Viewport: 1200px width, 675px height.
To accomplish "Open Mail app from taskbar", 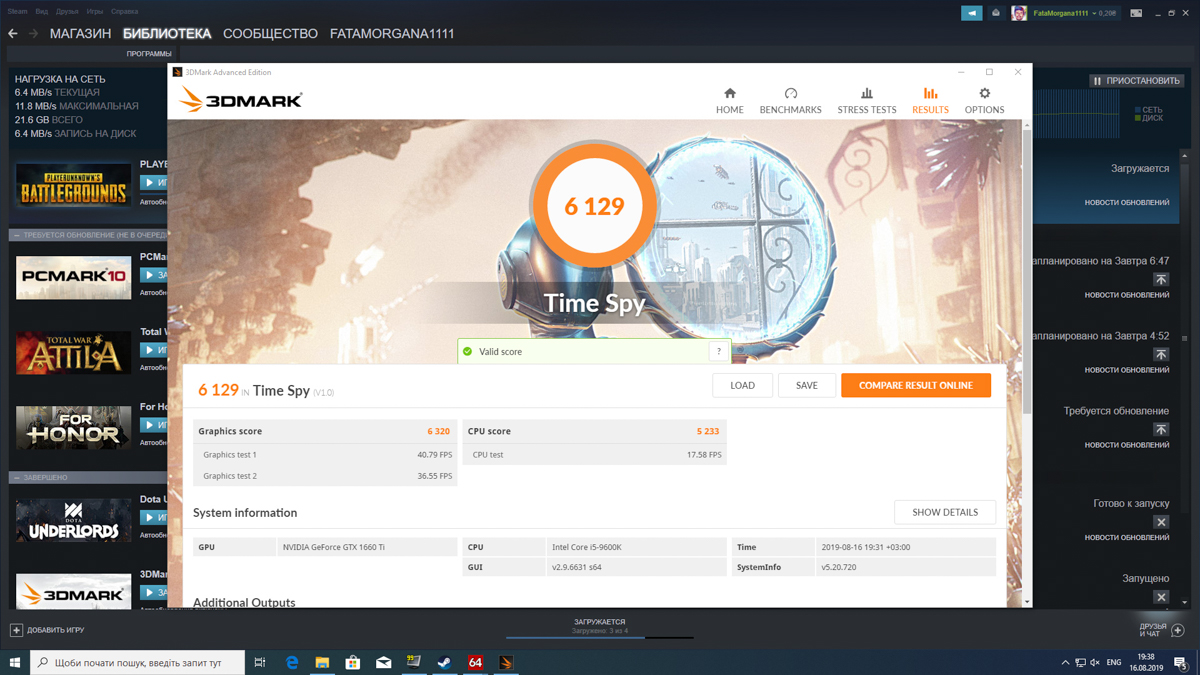I will (x=383, y=662).
